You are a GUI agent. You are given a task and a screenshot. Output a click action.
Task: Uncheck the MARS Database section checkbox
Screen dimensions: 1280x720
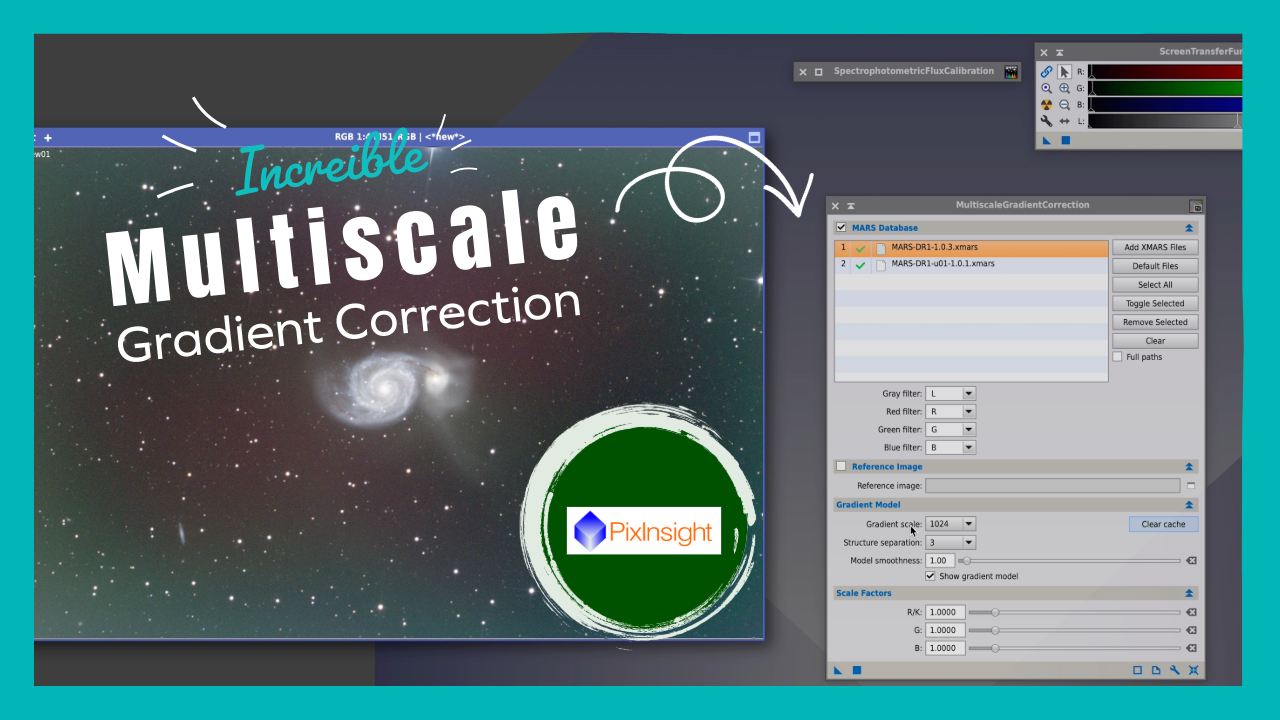coord(841,227)
